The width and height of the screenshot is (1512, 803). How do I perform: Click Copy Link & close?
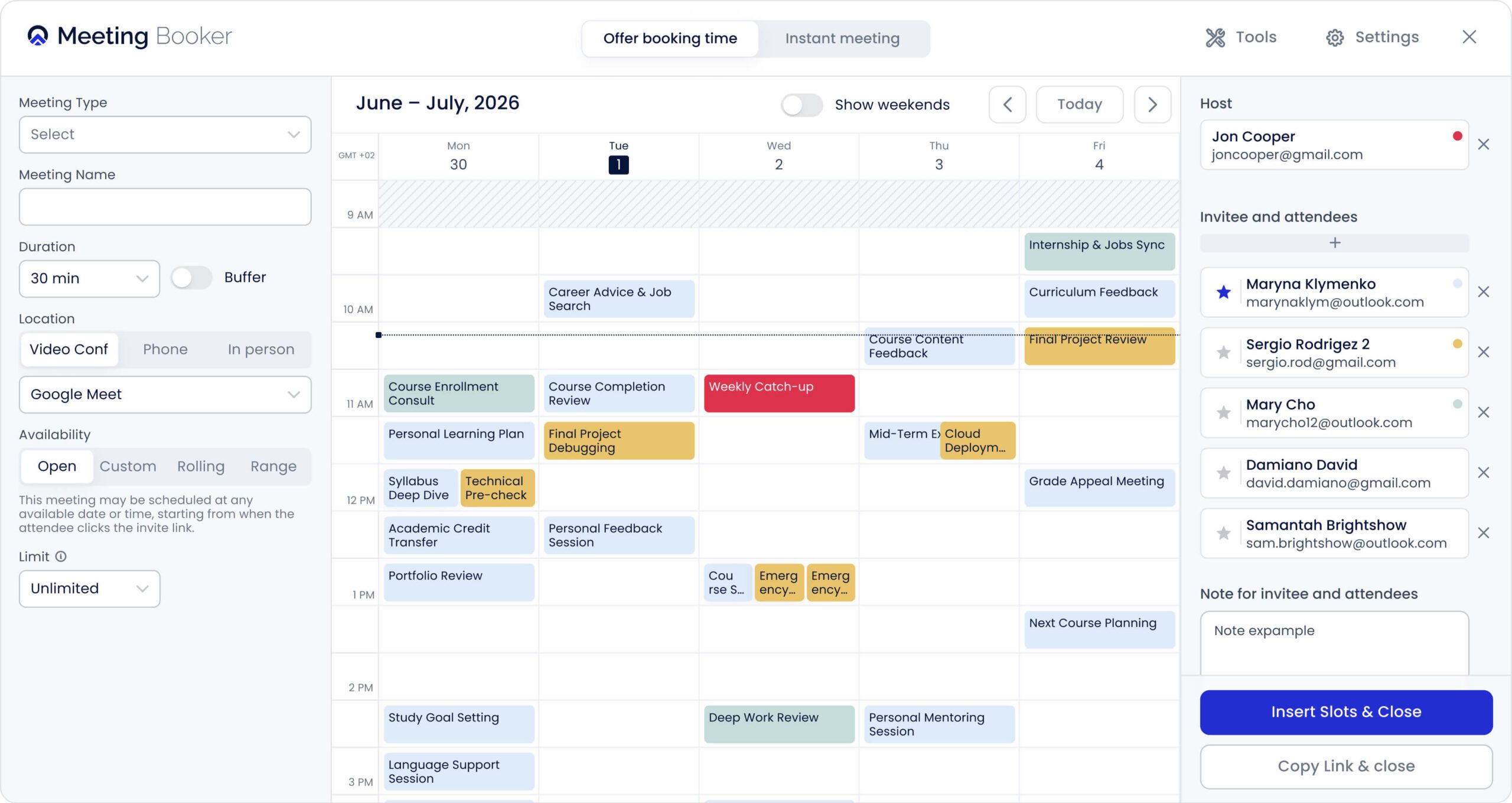1346,766
